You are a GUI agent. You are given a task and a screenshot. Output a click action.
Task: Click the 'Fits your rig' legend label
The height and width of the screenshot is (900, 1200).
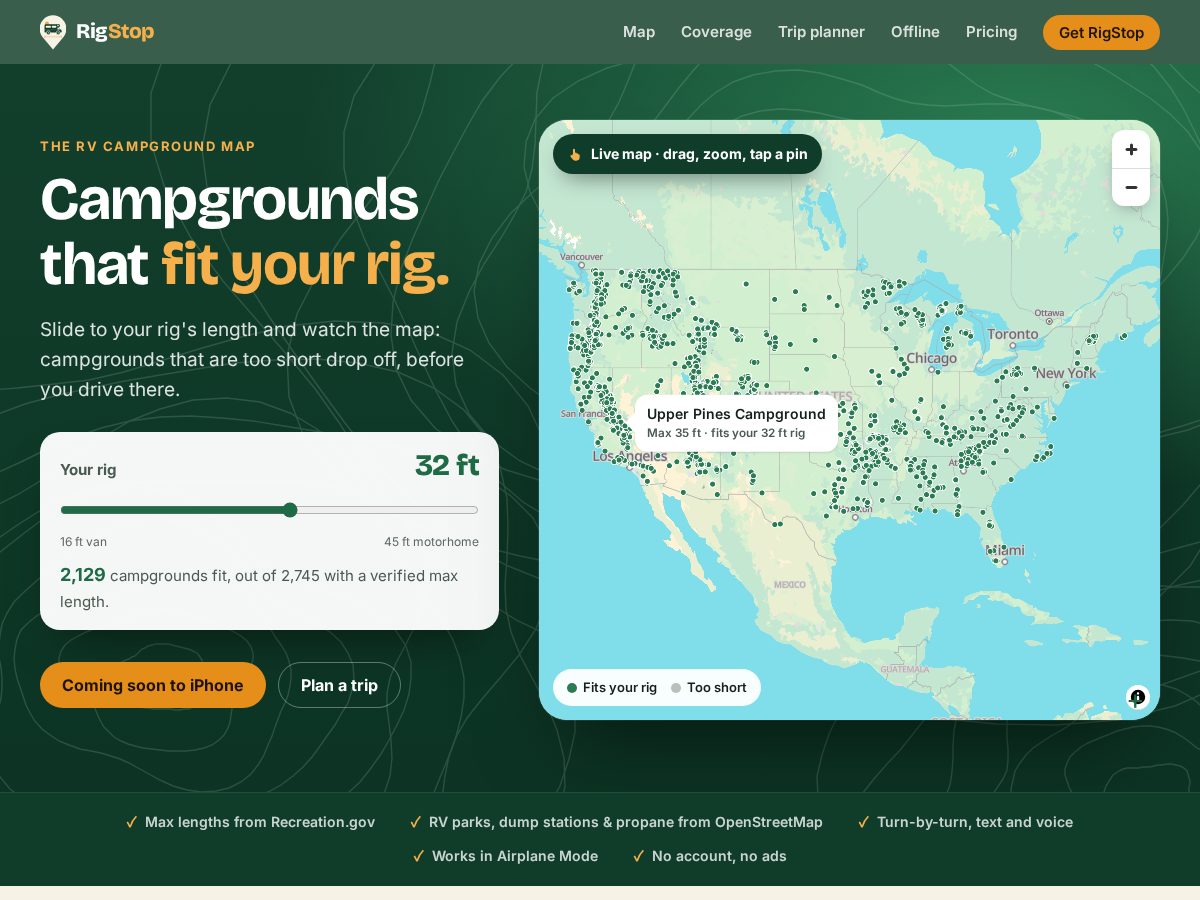point(620,688)
